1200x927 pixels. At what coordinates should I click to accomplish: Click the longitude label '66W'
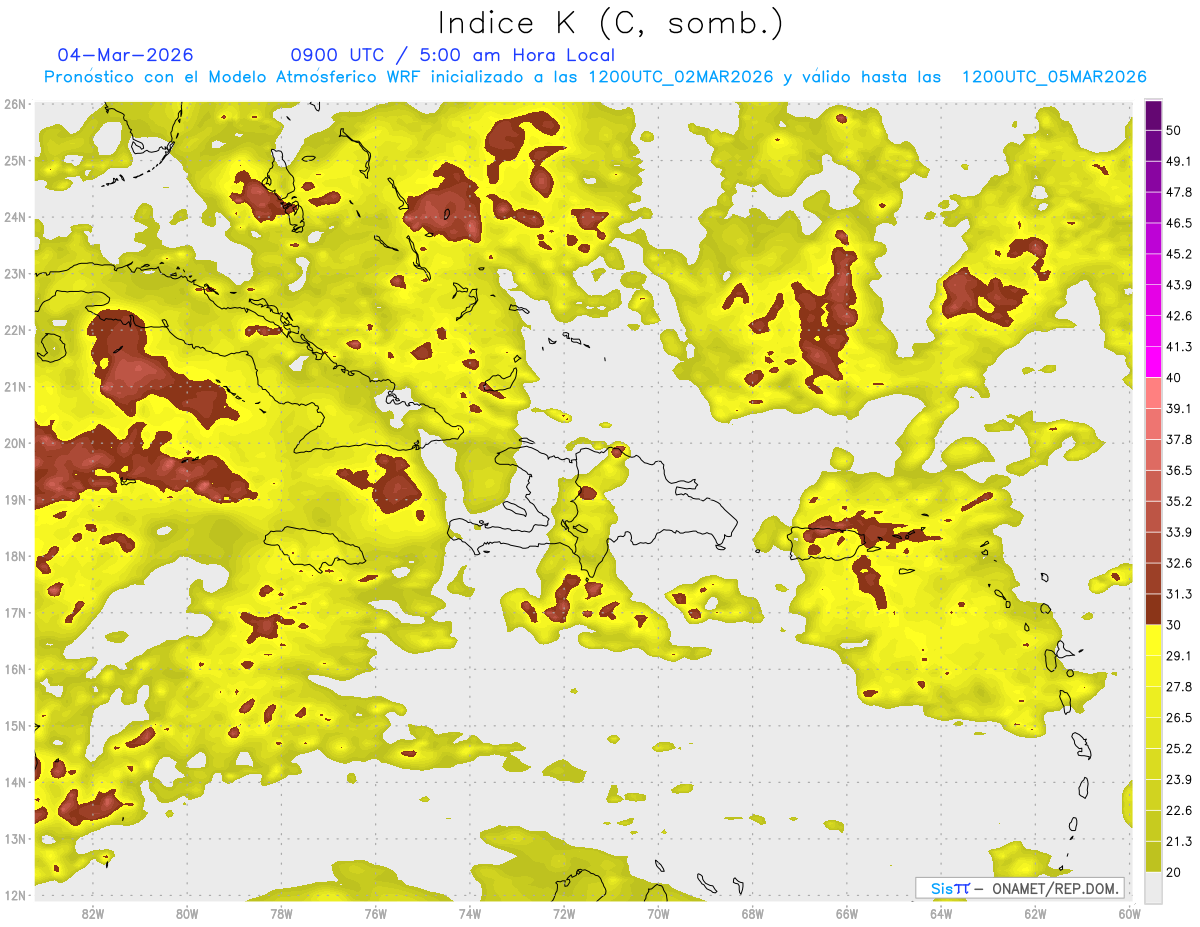846,914
